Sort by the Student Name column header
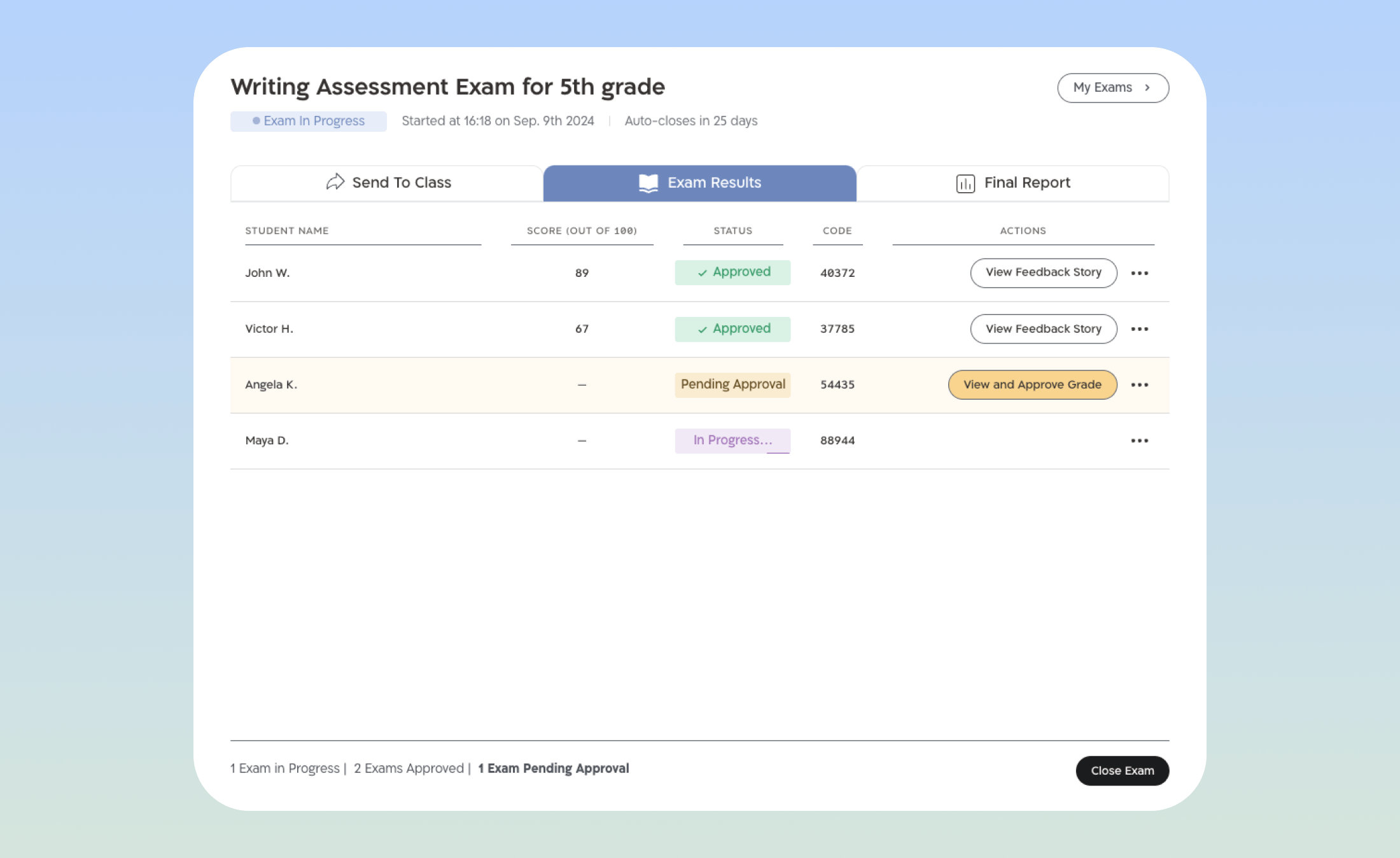This screenshot has width=1400, height=858. point(287,231)
